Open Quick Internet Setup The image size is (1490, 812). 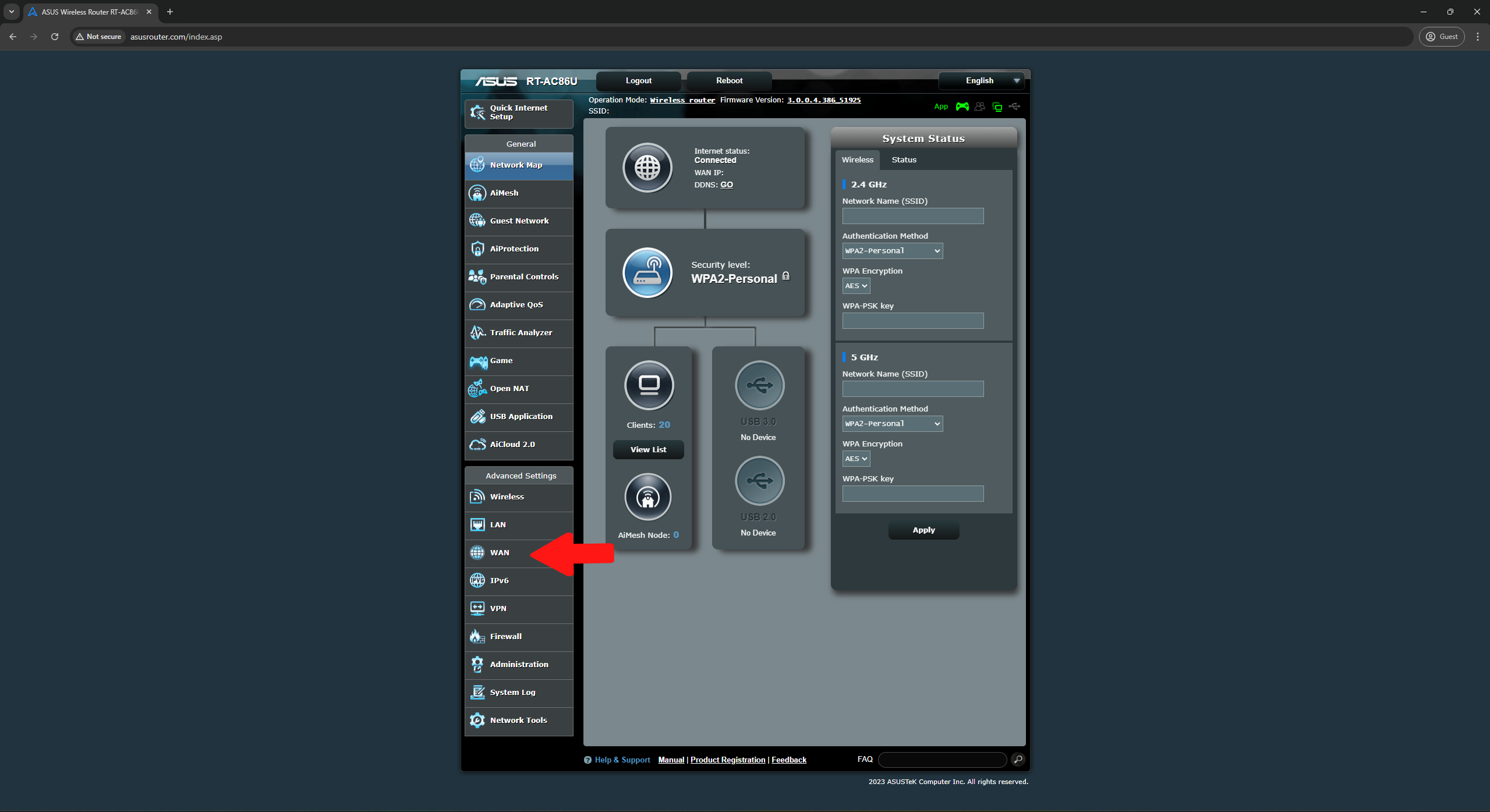[519, 113]
